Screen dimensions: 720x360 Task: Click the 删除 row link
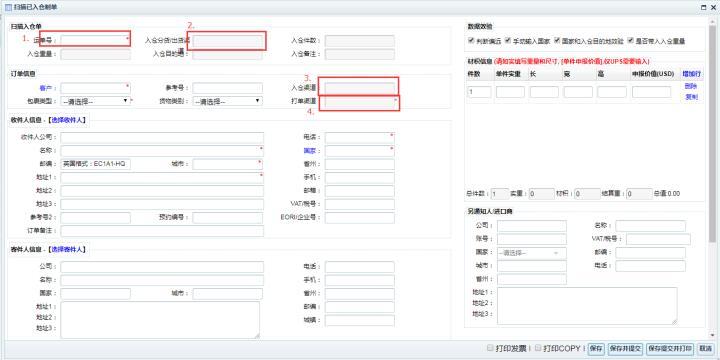click(x=691, y=86)
